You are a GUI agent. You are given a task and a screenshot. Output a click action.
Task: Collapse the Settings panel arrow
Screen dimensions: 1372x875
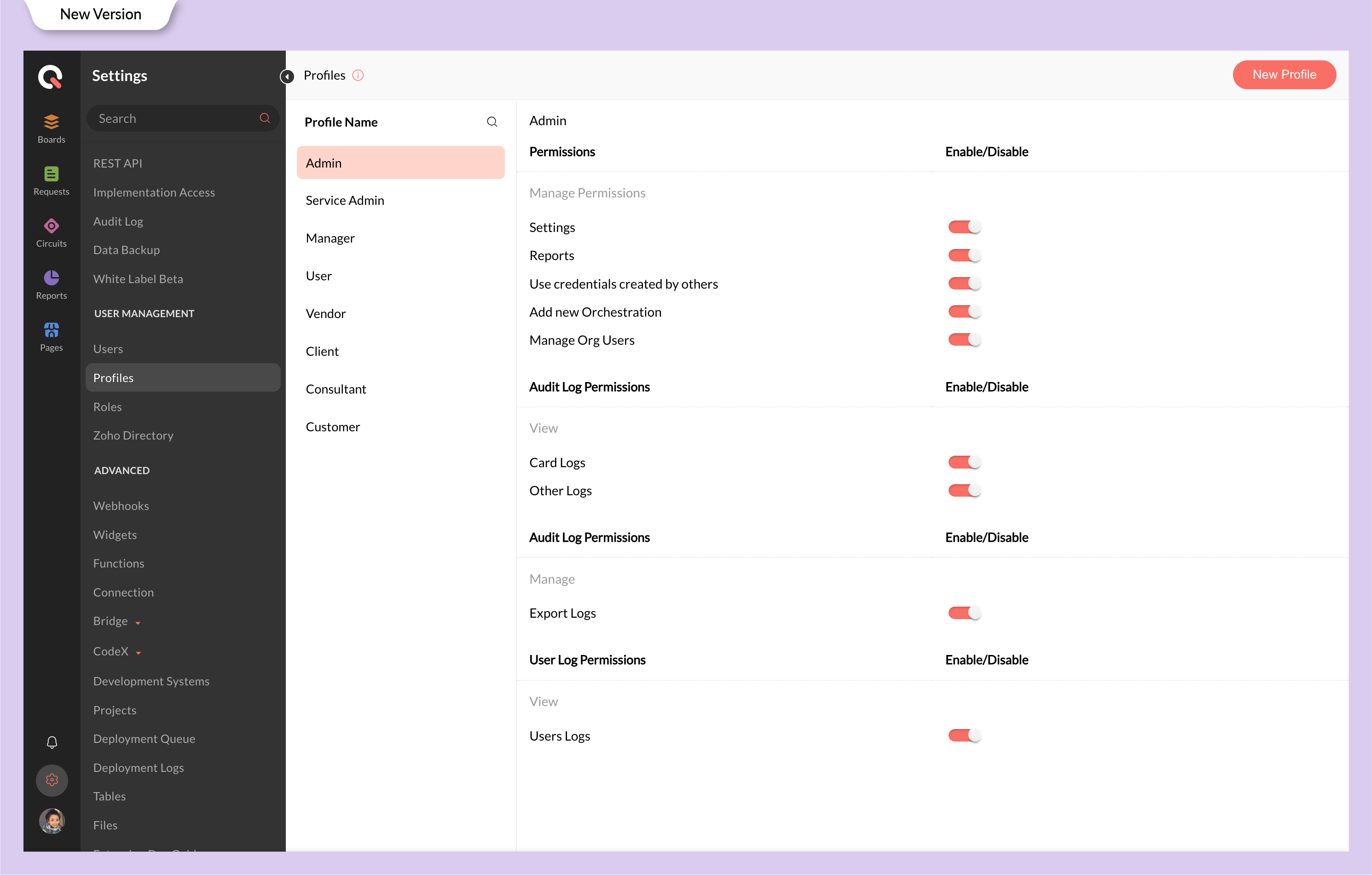(x=287, y=76)
